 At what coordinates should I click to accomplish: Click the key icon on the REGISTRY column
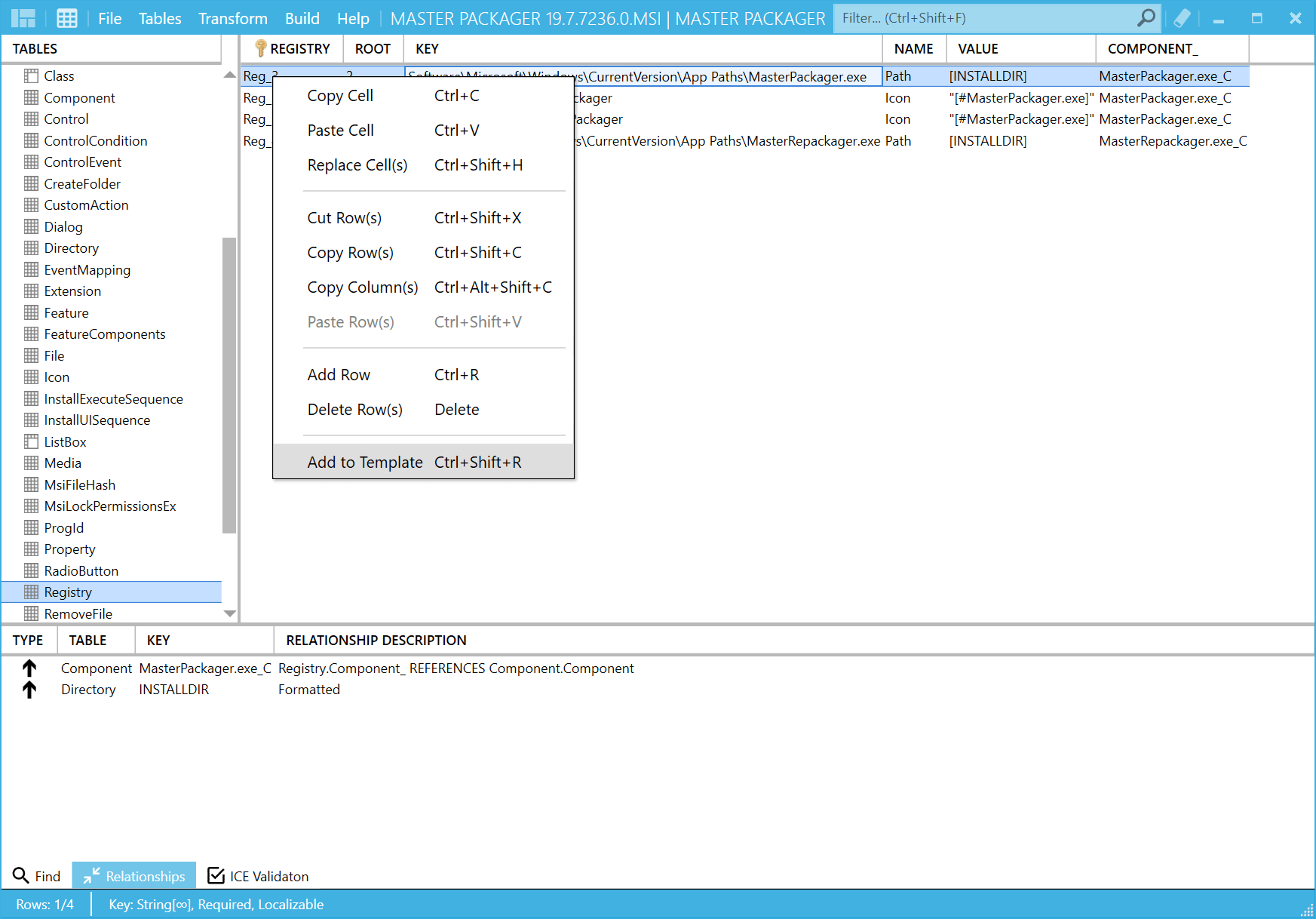(260, 48)
